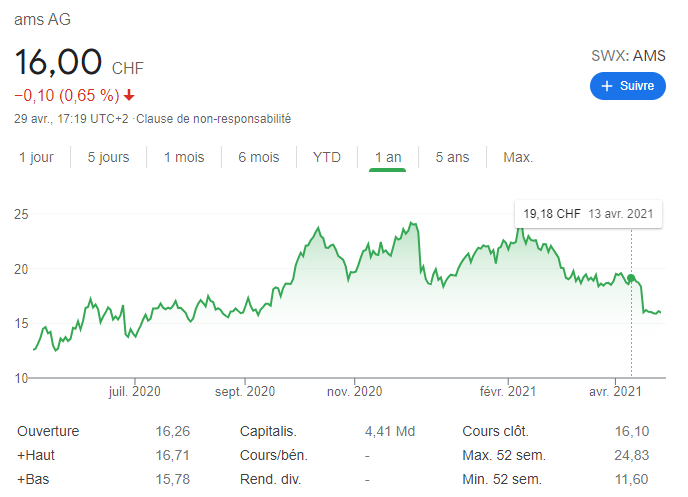Click the nov. 2020 axis label

click(355, 391)
